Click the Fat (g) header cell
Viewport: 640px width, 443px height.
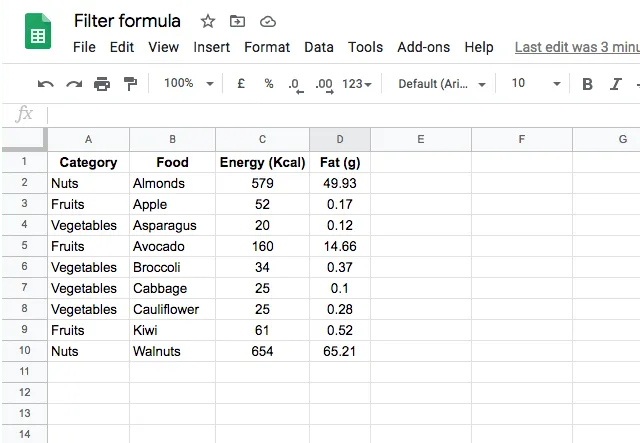pyautogui.click(x=340, y=163)
